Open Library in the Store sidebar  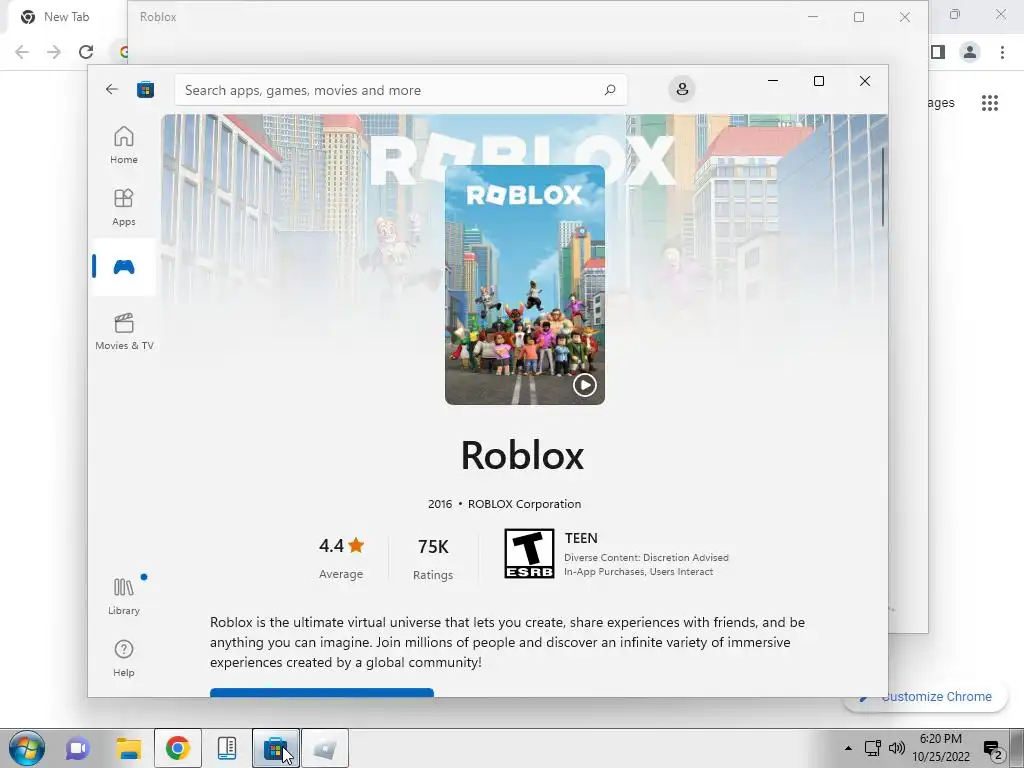coord(124,596)
